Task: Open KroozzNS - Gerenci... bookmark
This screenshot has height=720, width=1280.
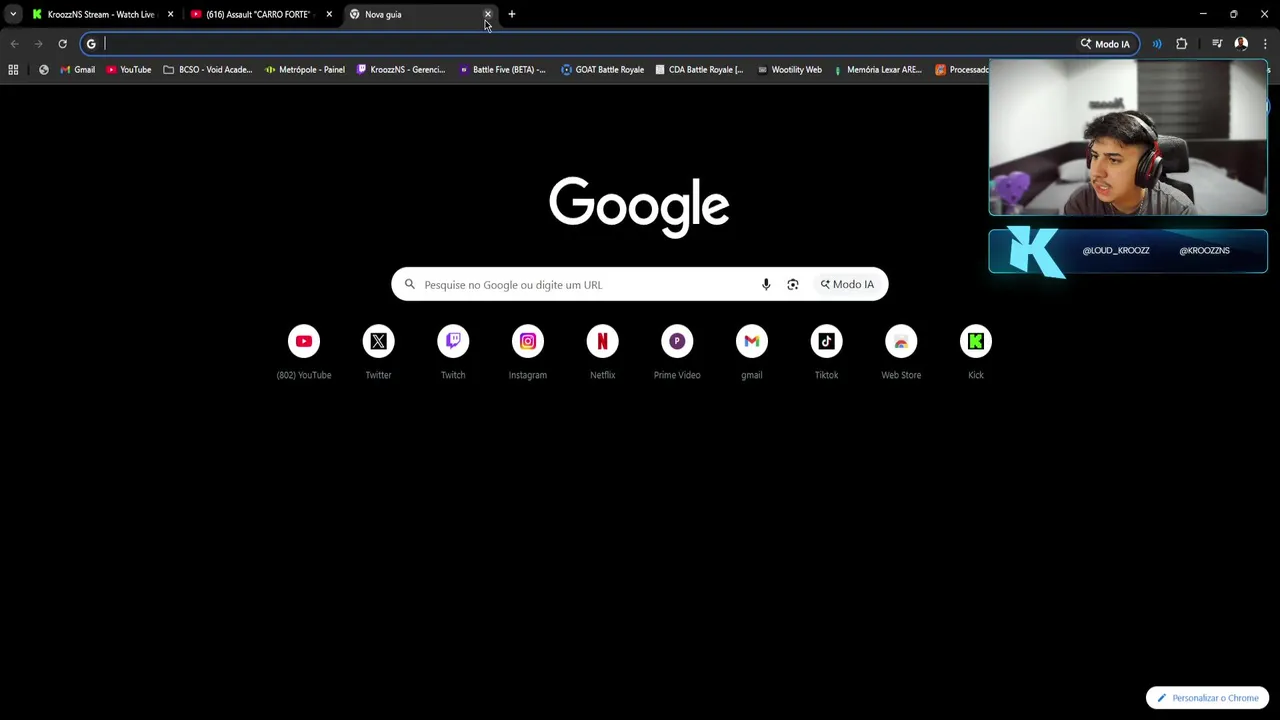Action: coord(401,70)
